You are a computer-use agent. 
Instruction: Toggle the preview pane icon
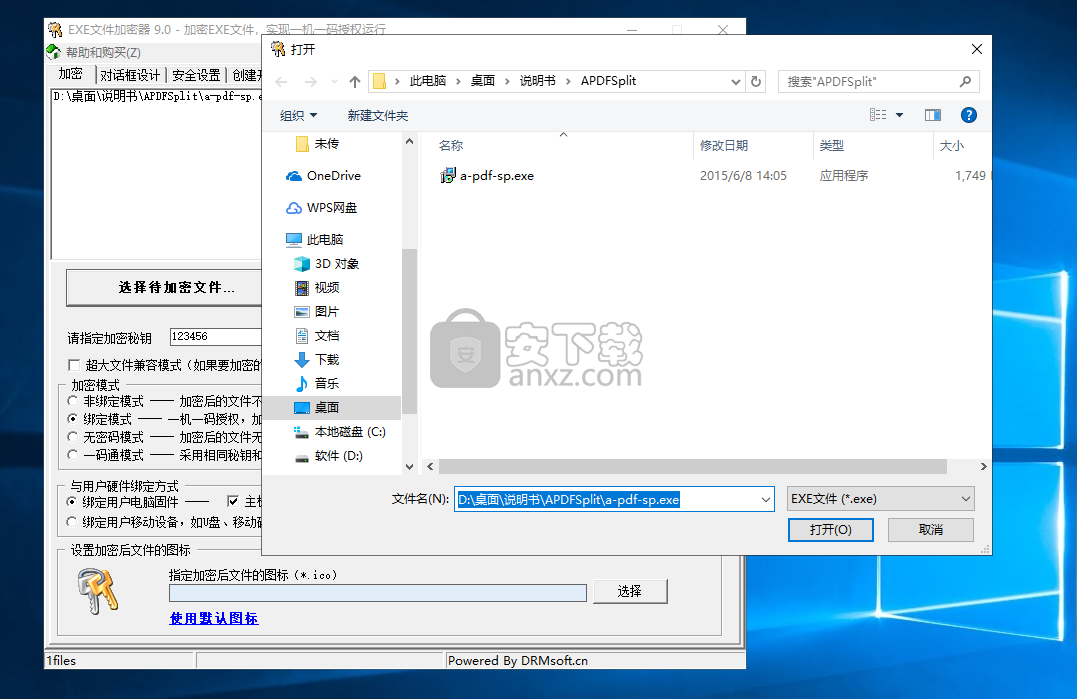tap(932, 115)
